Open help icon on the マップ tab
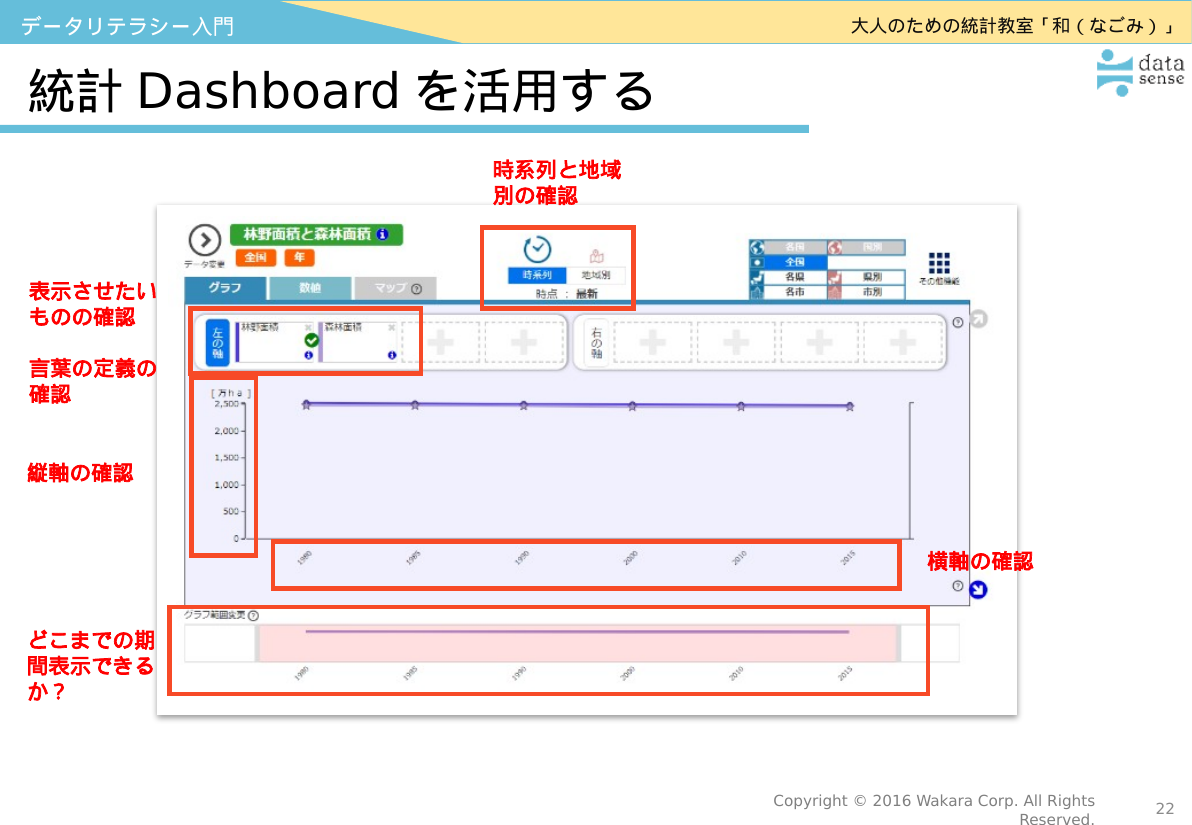The image size is (1192, 825). pos(417,289)
